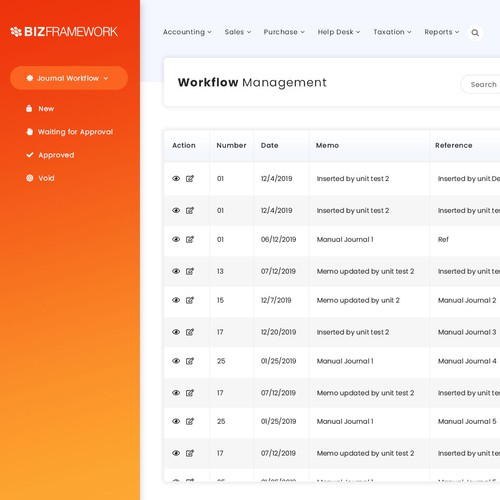
Task: Open the Help Desk dropdown menu
Action: [339, 32]
